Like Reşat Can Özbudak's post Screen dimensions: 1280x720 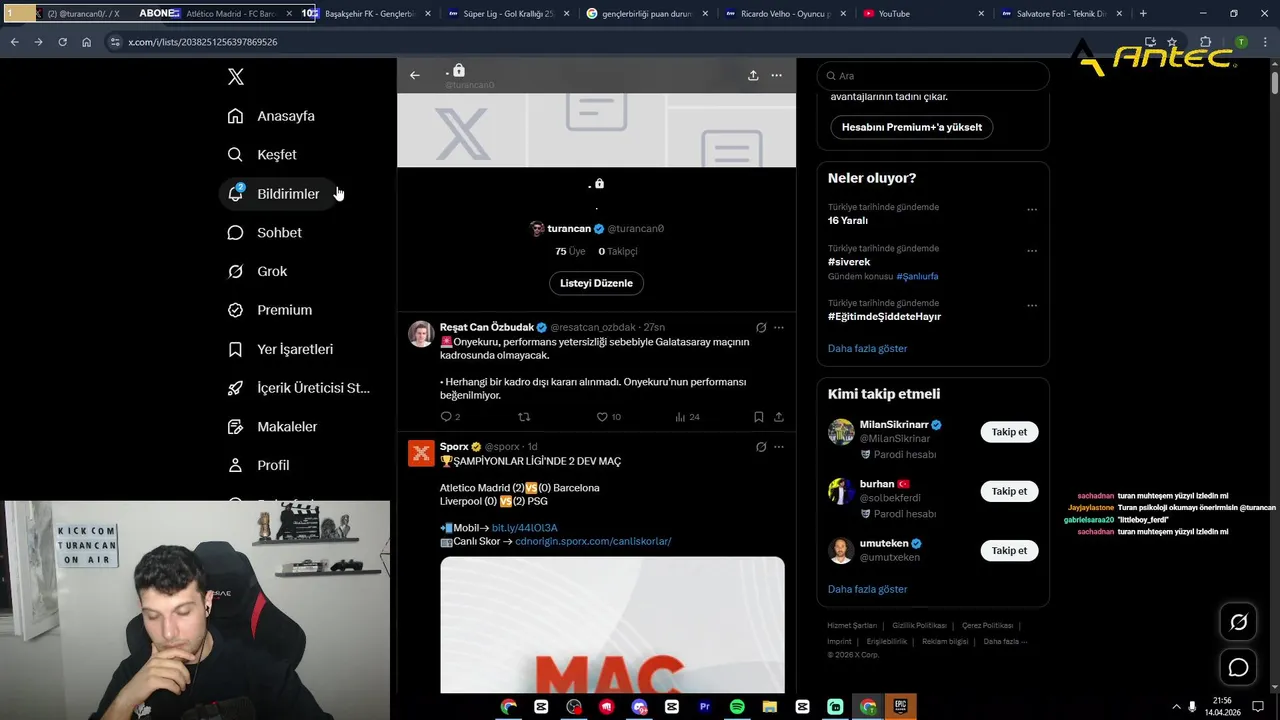click(x=608, y=417)
